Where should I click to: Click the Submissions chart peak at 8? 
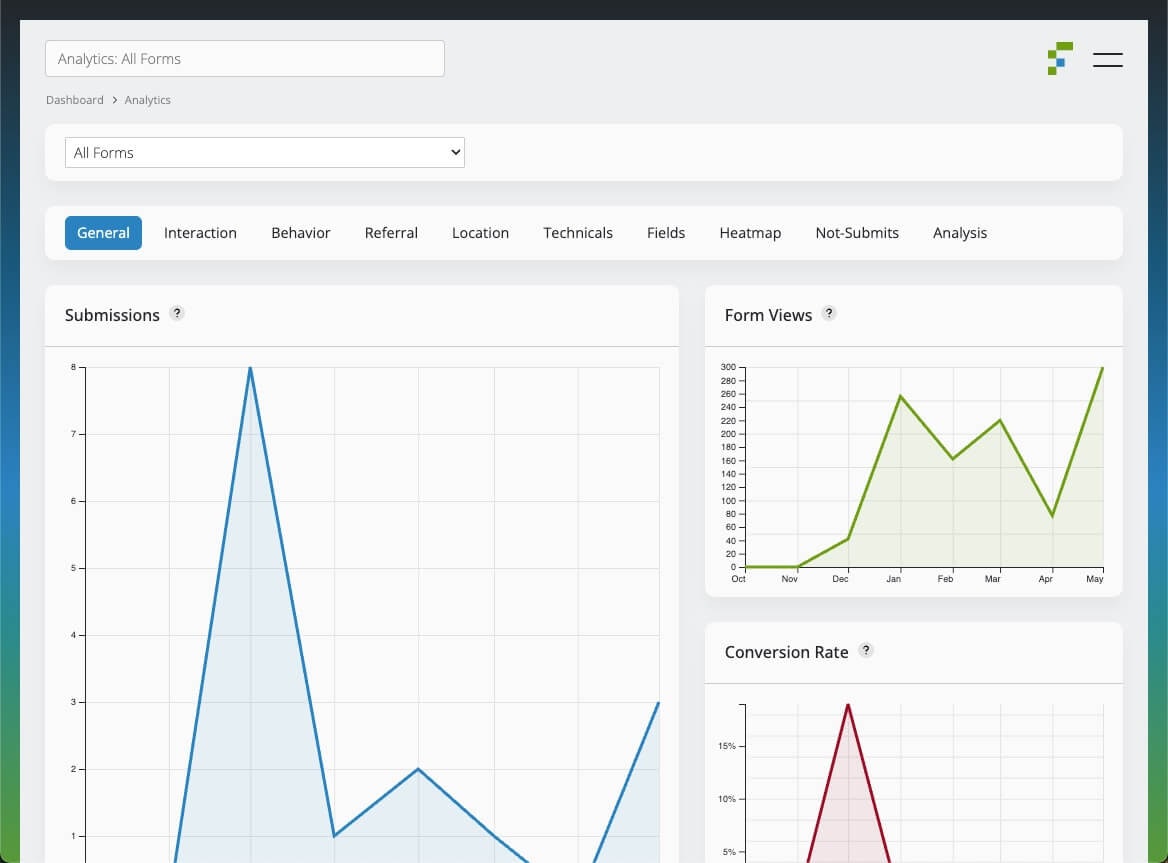tap(250, 367)
